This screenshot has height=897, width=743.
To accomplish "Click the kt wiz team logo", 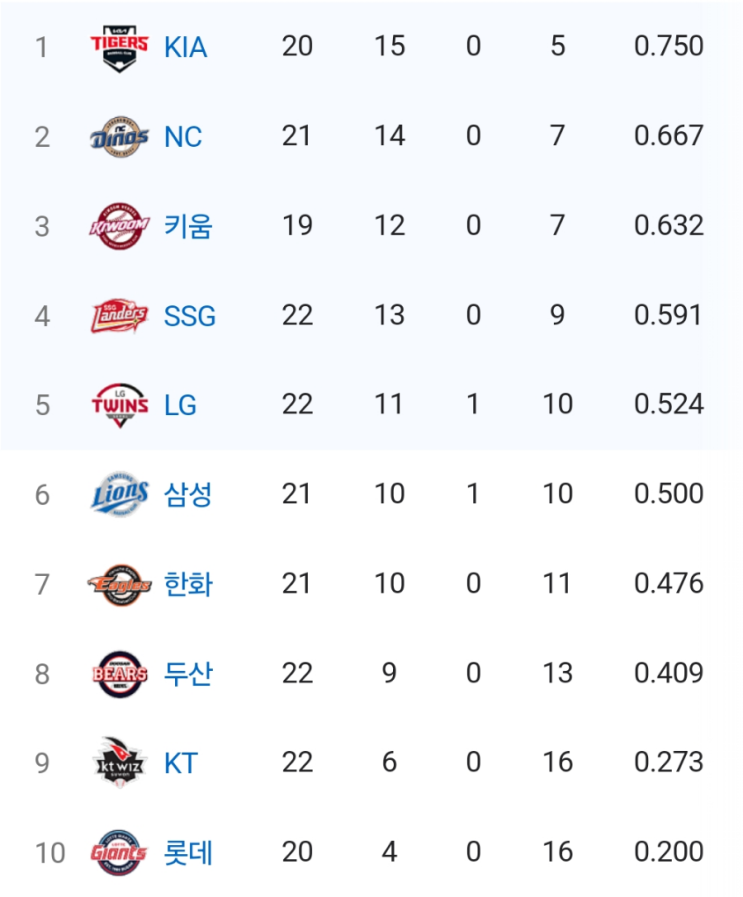I will click(120, 763).
